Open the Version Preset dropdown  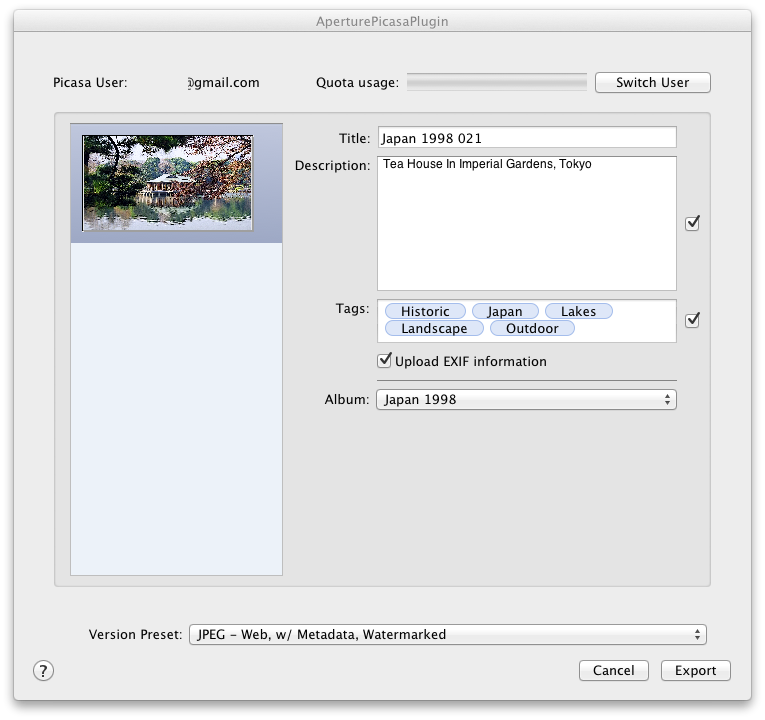448,634
